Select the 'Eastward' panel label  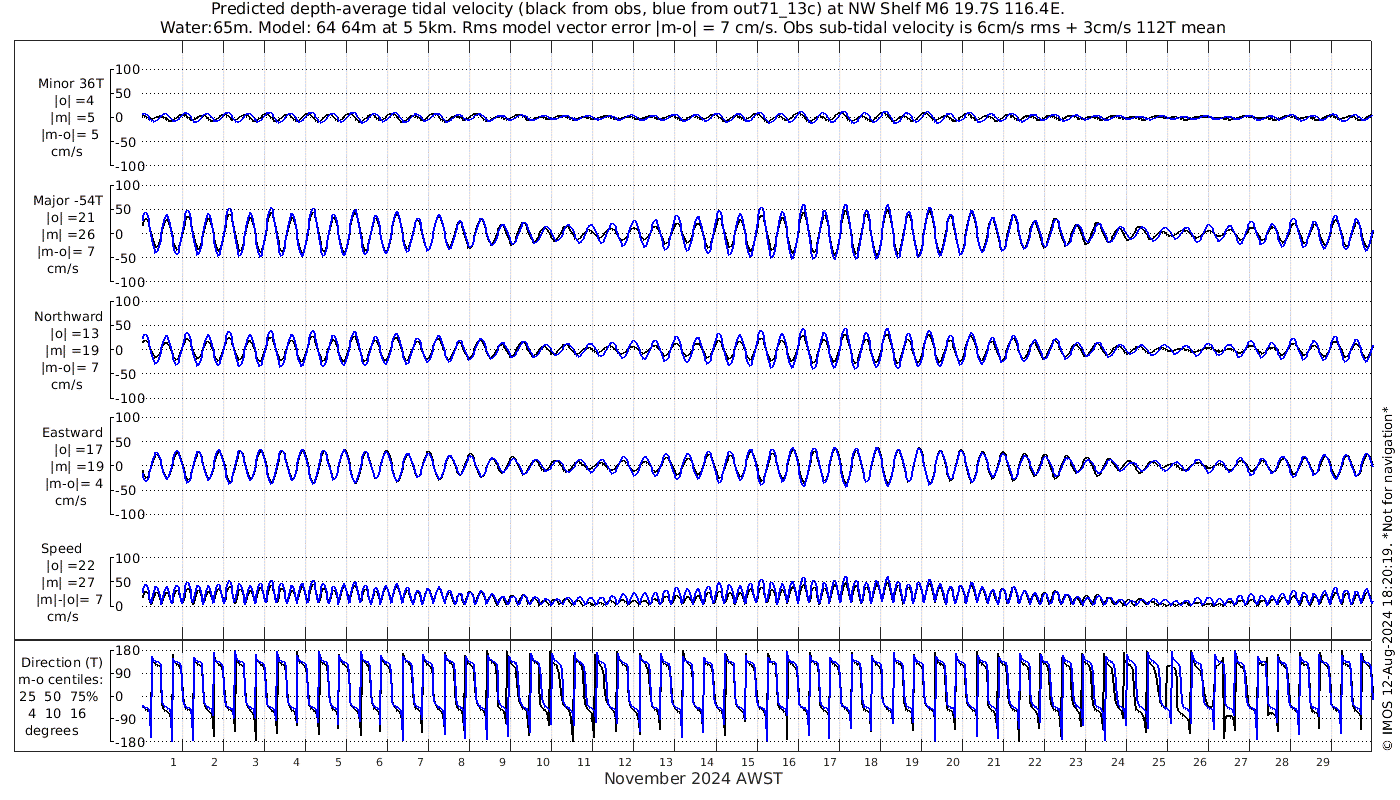[x=72, y=432]
